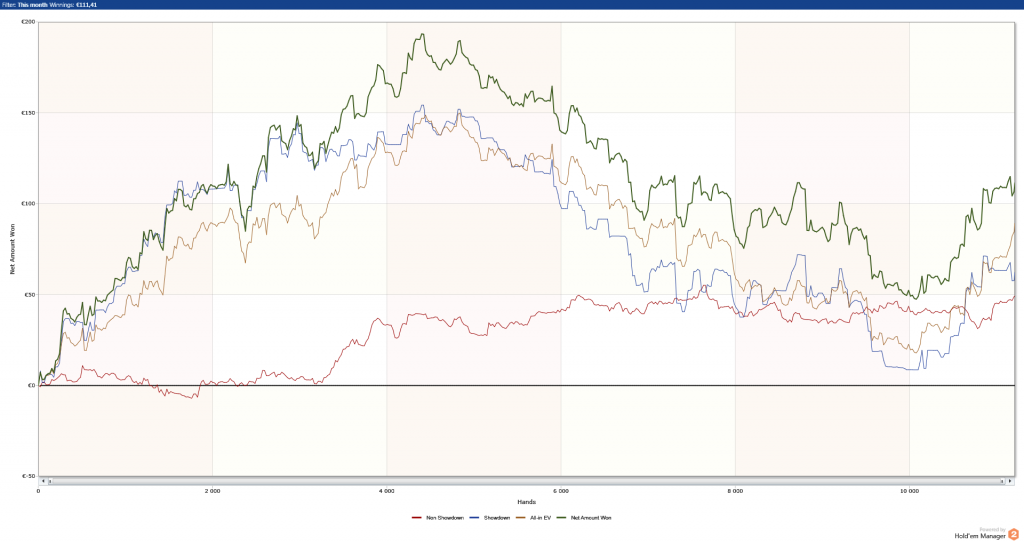Screen dimensions: 1024x543
Task: Click the €200 y-axis label
Action: pyautogui.click(x=28, y=22)
